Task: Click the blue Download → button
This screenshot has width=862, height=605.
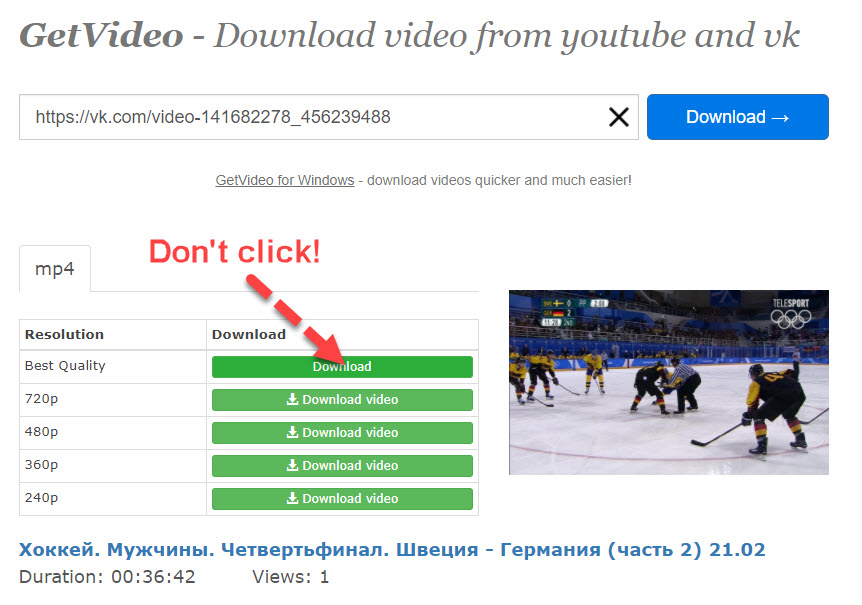Action: pos(738,117)
